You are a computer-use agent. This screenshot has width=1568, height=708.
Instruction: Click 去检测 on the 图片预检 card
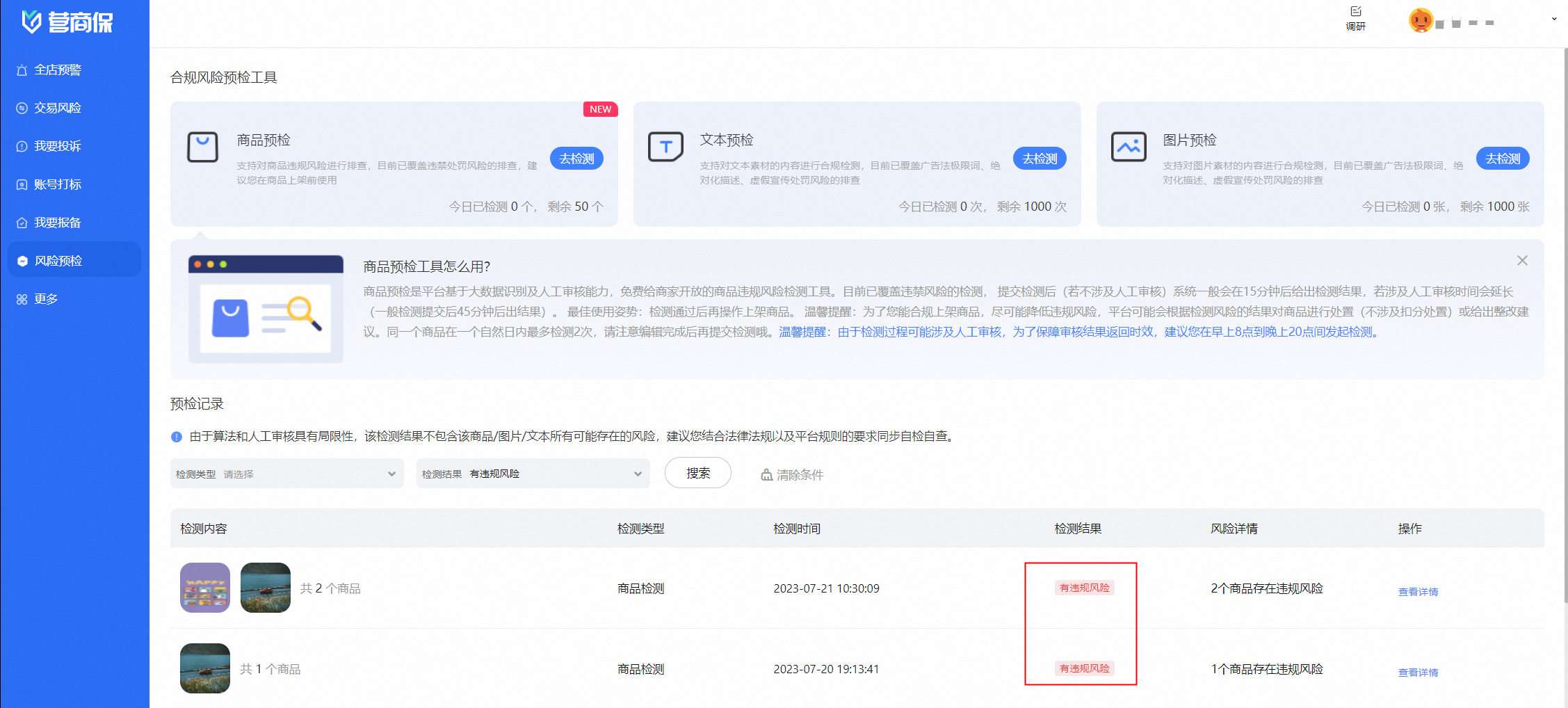pyautogui.click(x=1503, y=159)
